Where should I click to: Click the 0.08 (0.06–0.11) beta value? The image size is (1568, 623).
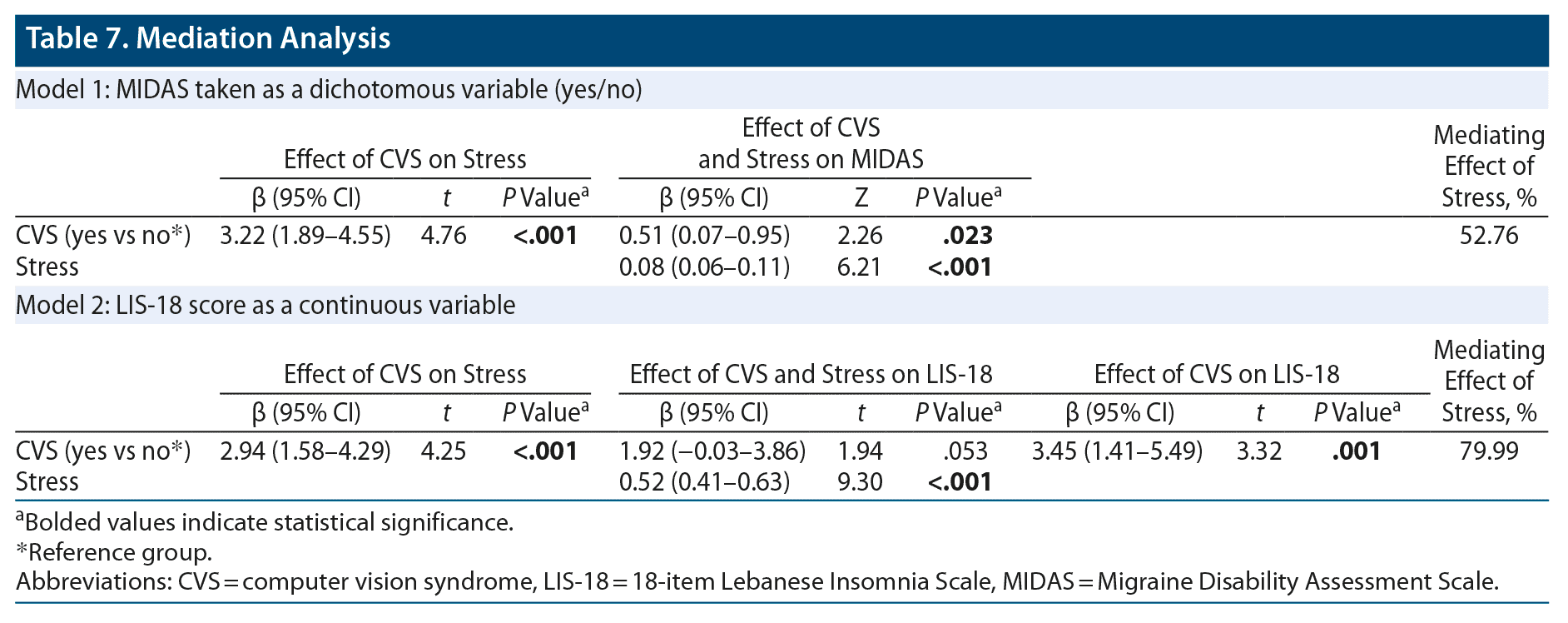point(704,267)
